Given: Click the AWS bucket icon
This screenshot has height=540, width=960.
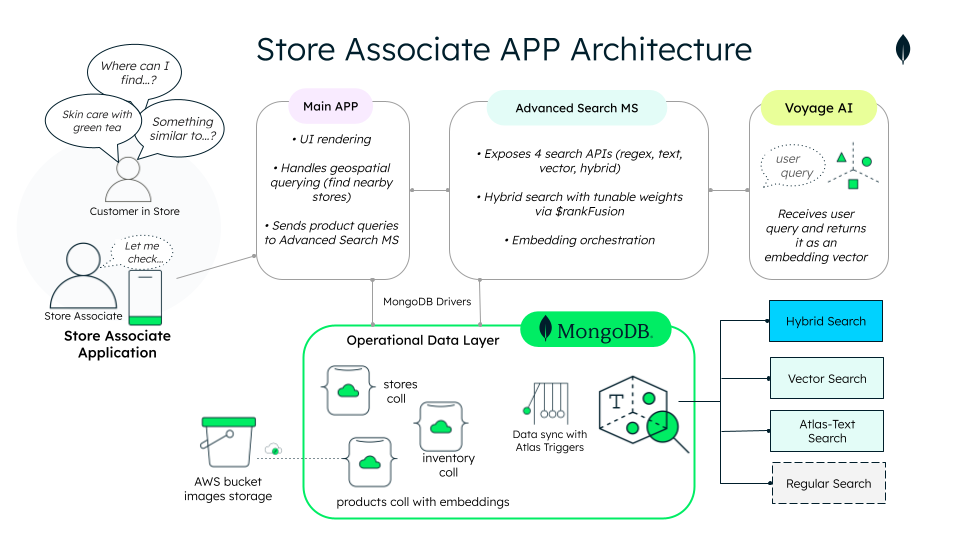Looking at the screenshot, I should pyautogui.click(x=228, y=442).
